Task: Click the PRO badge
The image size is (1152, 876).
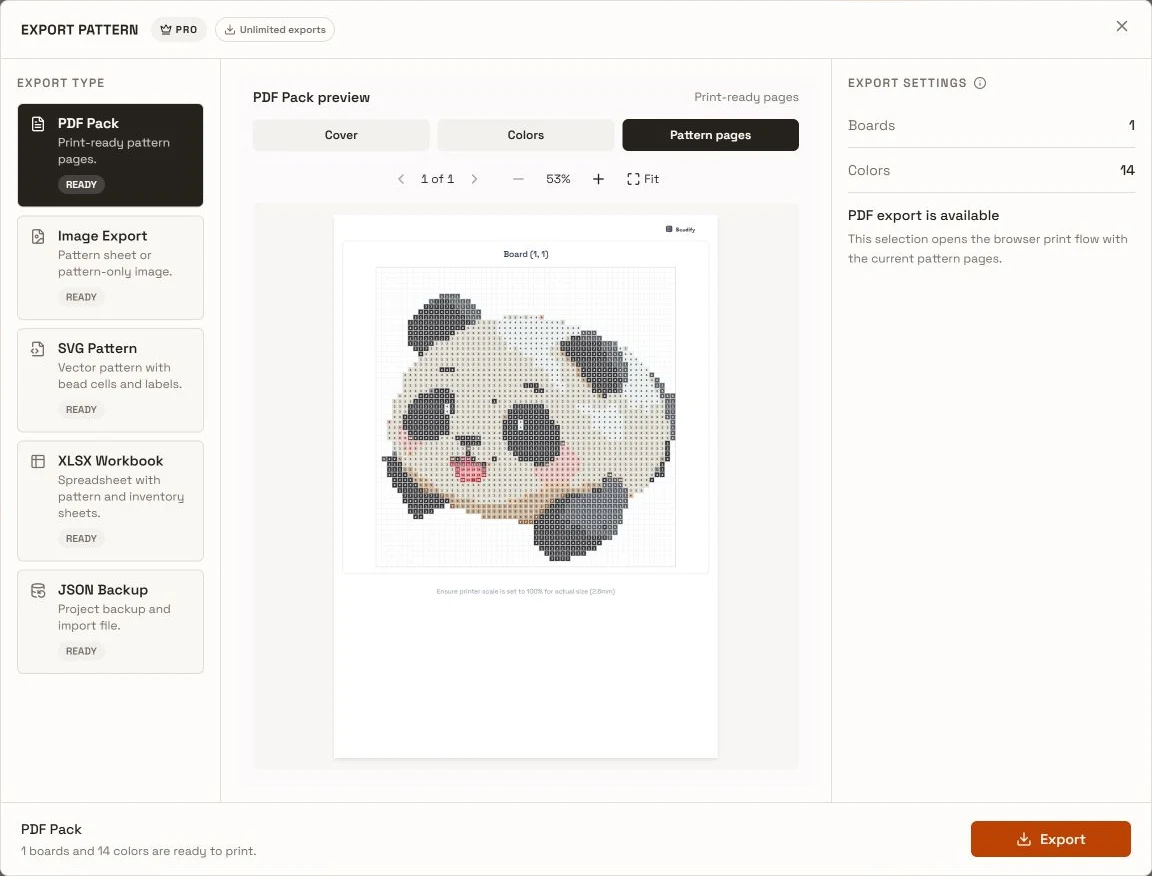Action: pyautogui.click(x=179, y=29)
